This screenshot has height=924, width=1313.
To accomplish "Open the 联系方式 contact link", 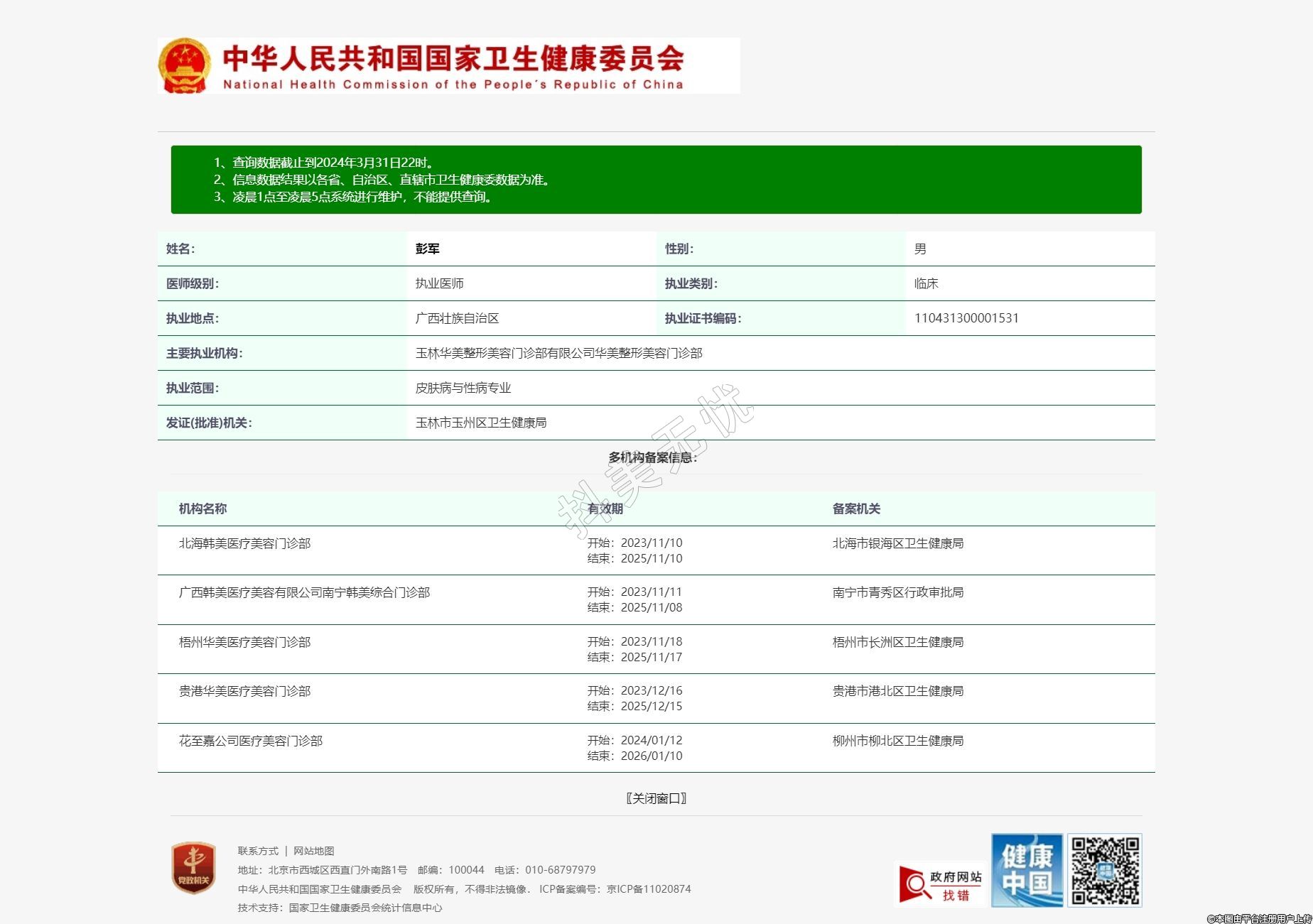I will [258, 851].
